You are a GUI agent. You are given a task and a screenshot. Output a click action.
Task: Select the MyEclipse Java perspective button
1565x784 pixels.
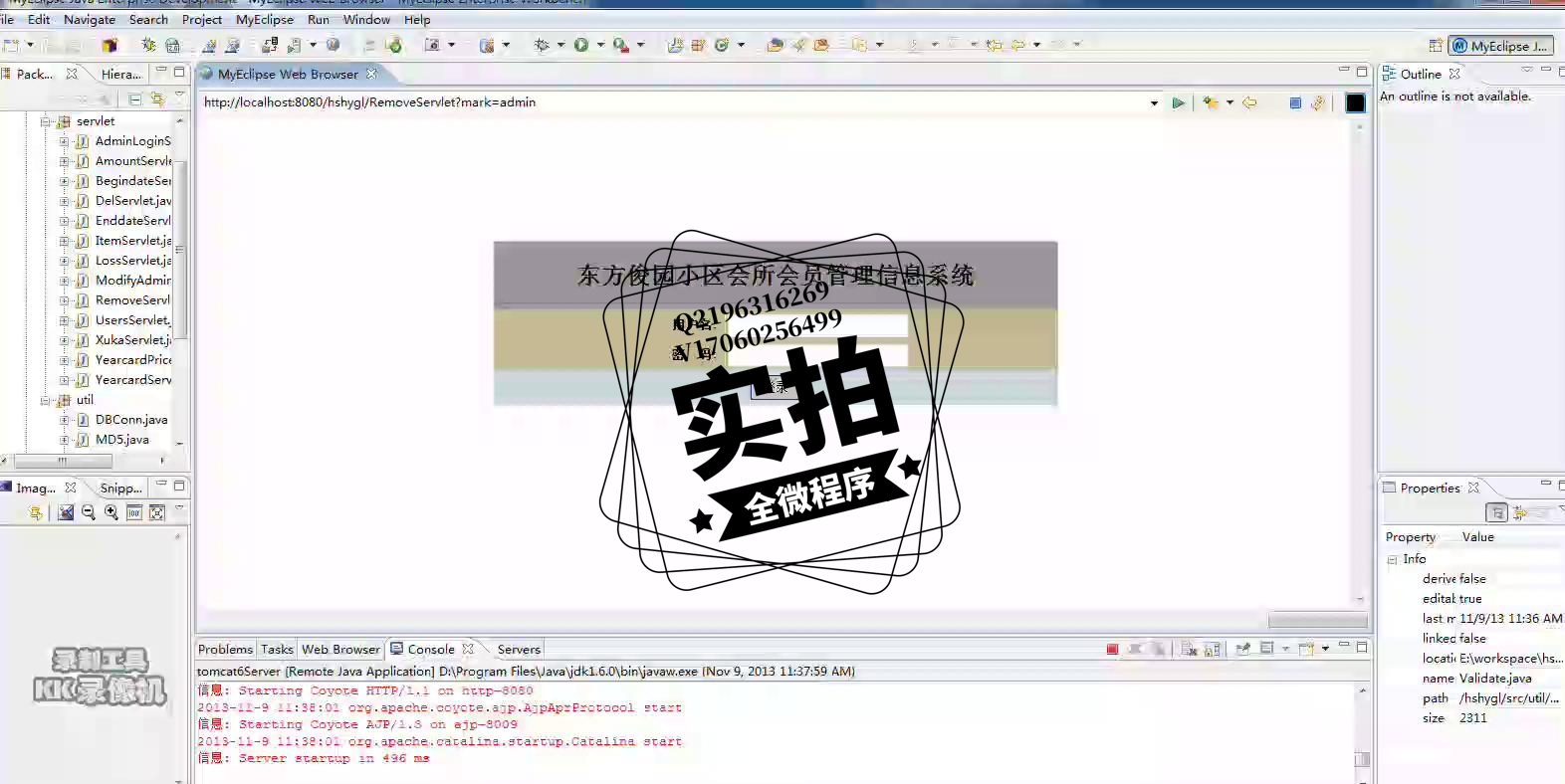[x=1500, y=46]
